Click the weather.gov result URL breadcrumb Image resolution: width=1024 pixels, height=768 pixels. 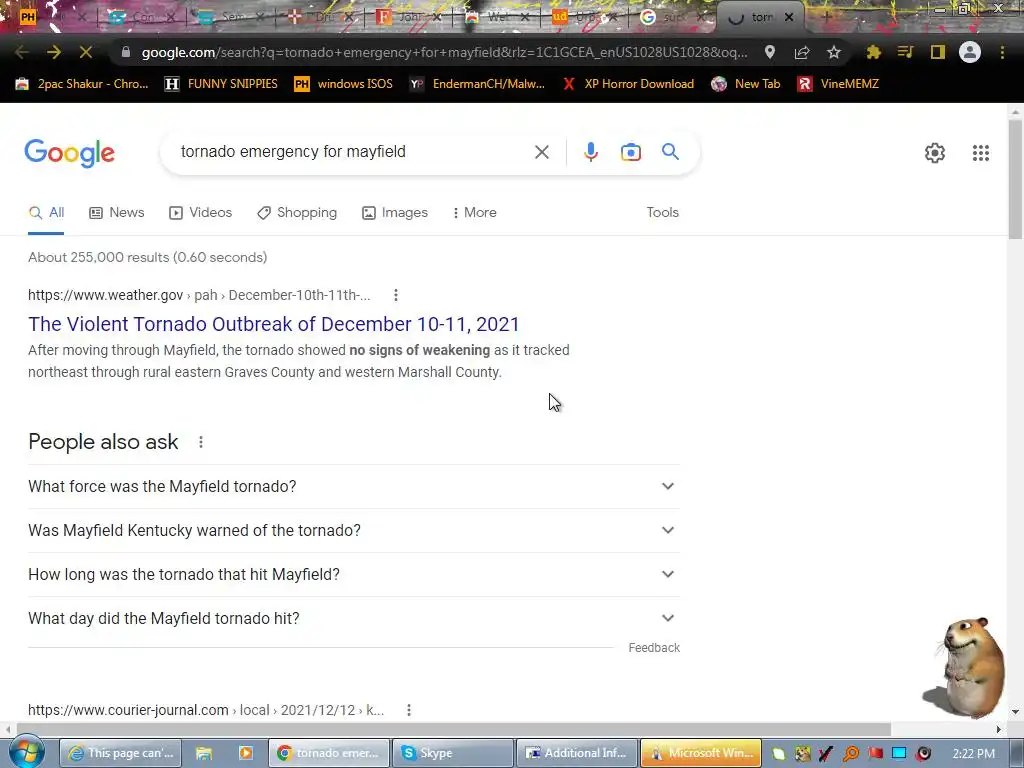coord(199,295)
